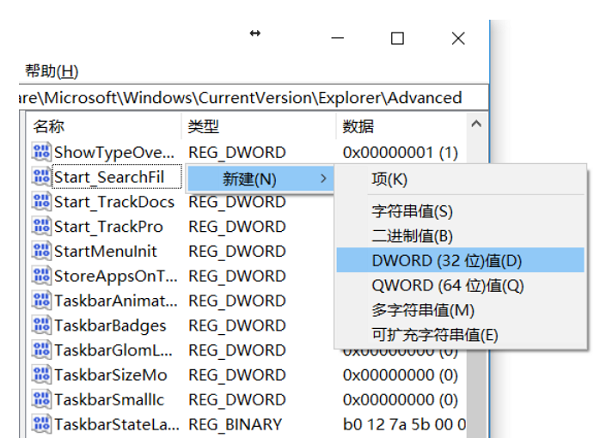Viewport: 600px width, 438px height.
Task: Select the TaskbarAnimat... entry name
Action: coord(116,301)
